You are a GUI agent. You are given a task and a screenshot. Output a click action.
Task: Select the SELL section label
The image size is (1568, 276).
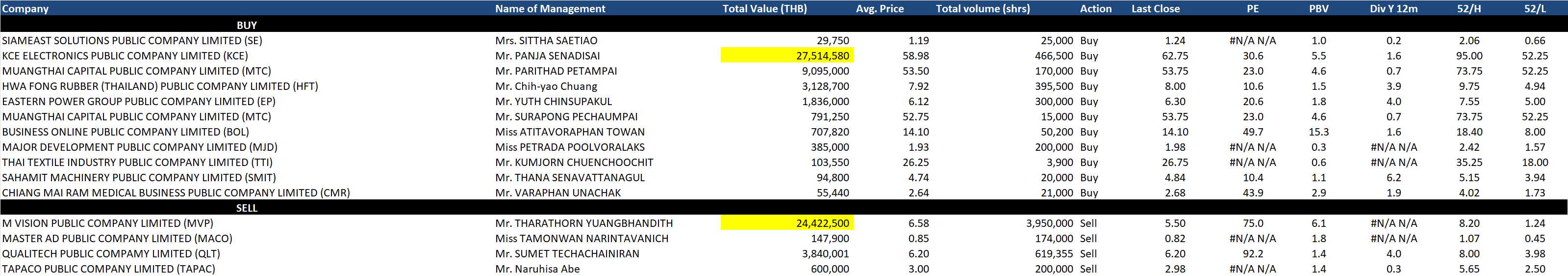coord(247,208)
